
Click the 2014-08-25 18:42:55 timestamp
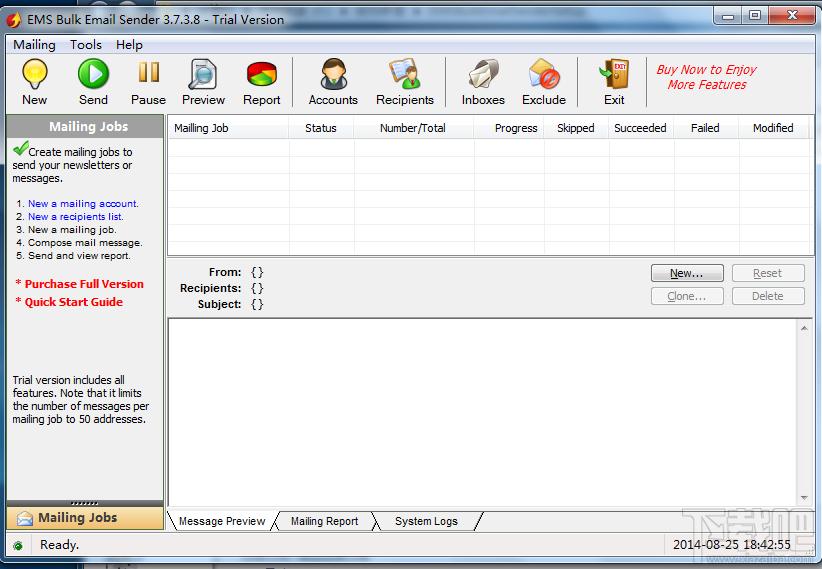click(731, 545)
